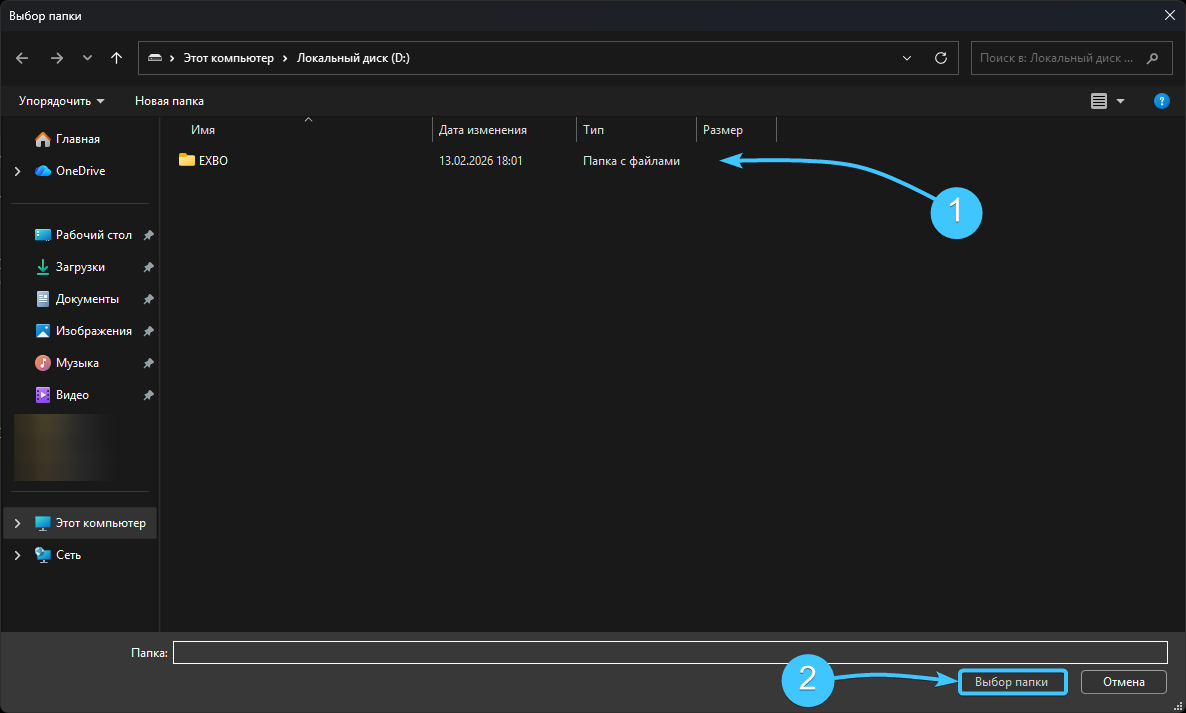
Task: Click the Папка text input field
Action: [670, 652]
